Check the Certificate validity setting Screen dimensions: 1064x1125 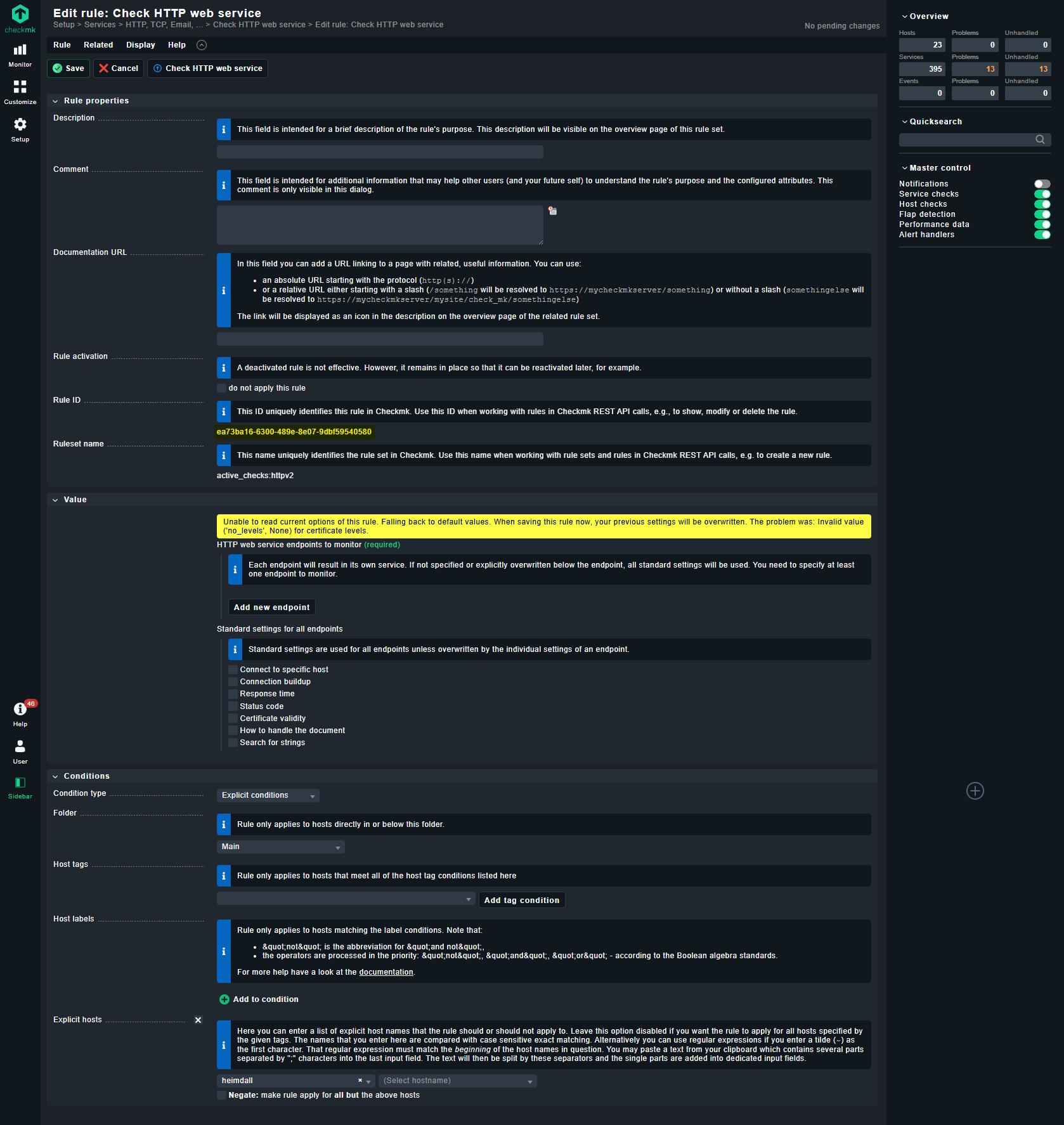[233, 718]
